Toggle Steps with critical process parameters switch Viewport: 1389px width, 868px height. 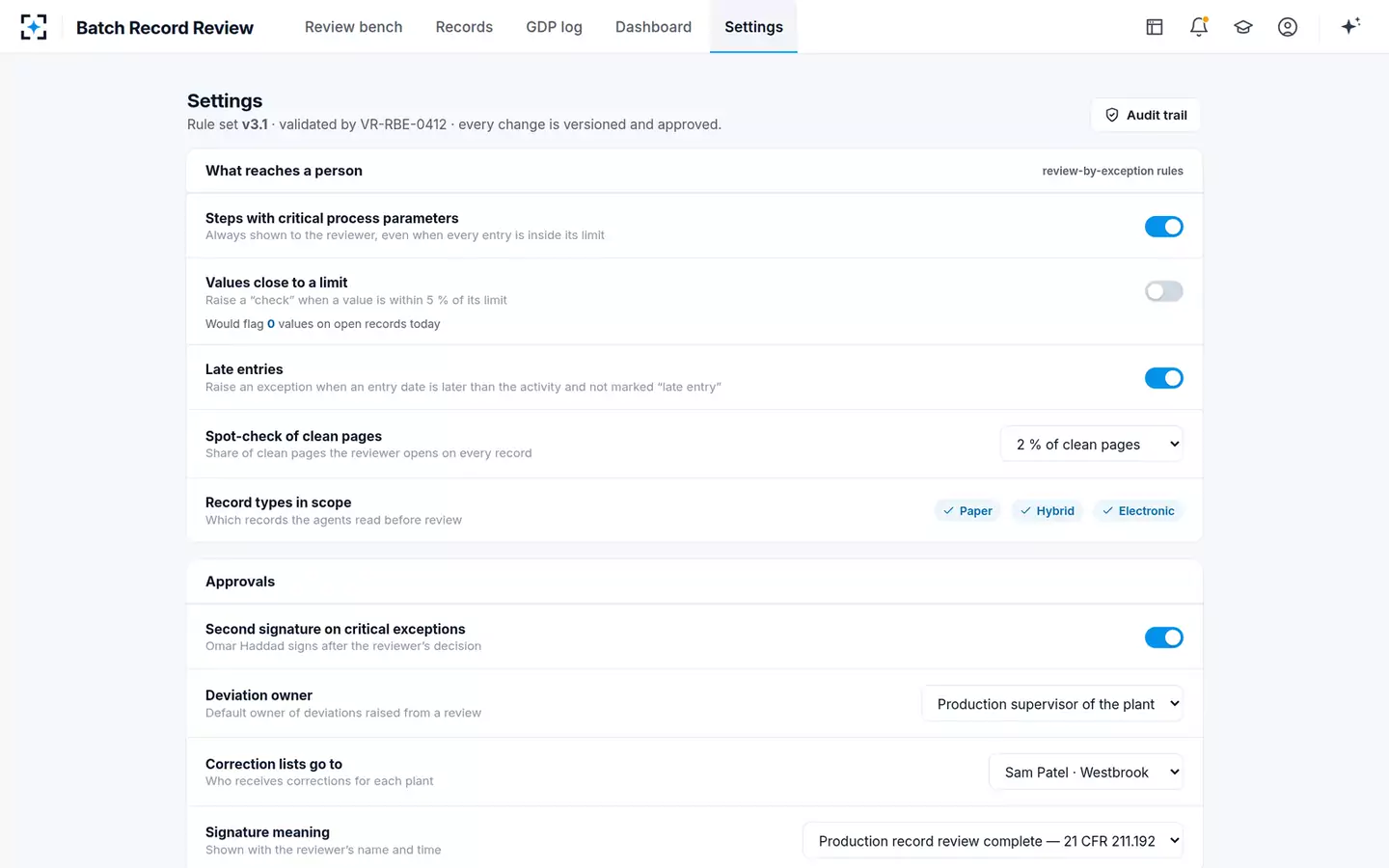pos(1163,227)
